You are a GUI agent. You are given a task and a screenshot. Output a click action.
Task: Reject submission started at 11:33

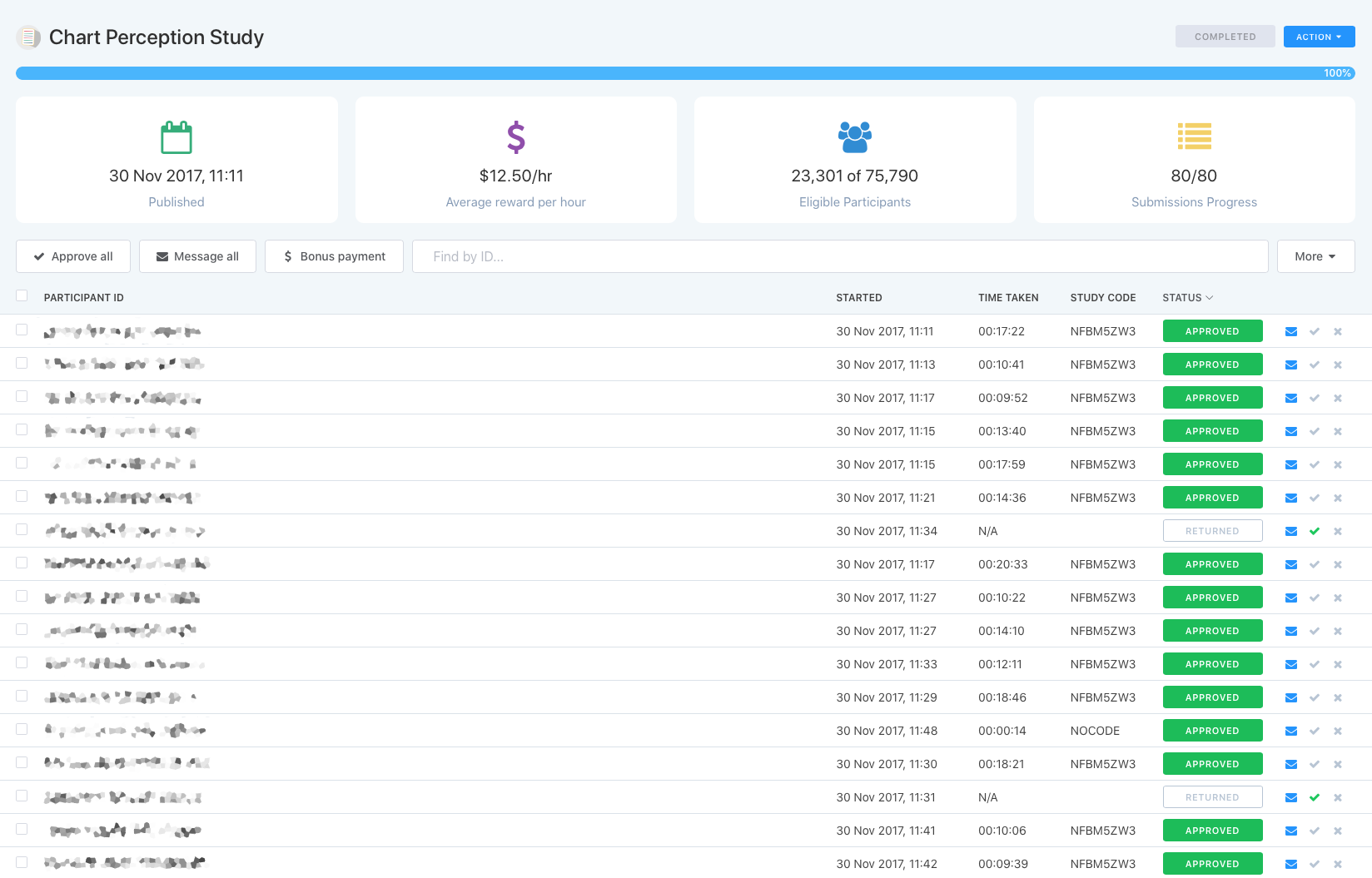(x=1338, y=664)
